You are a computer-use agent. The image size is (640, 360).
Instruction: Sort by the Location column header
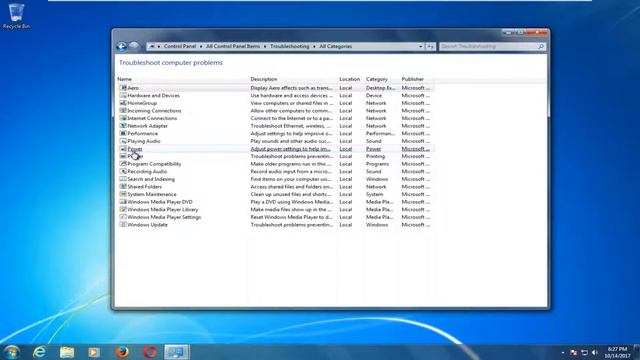click(x=351, y=79)
